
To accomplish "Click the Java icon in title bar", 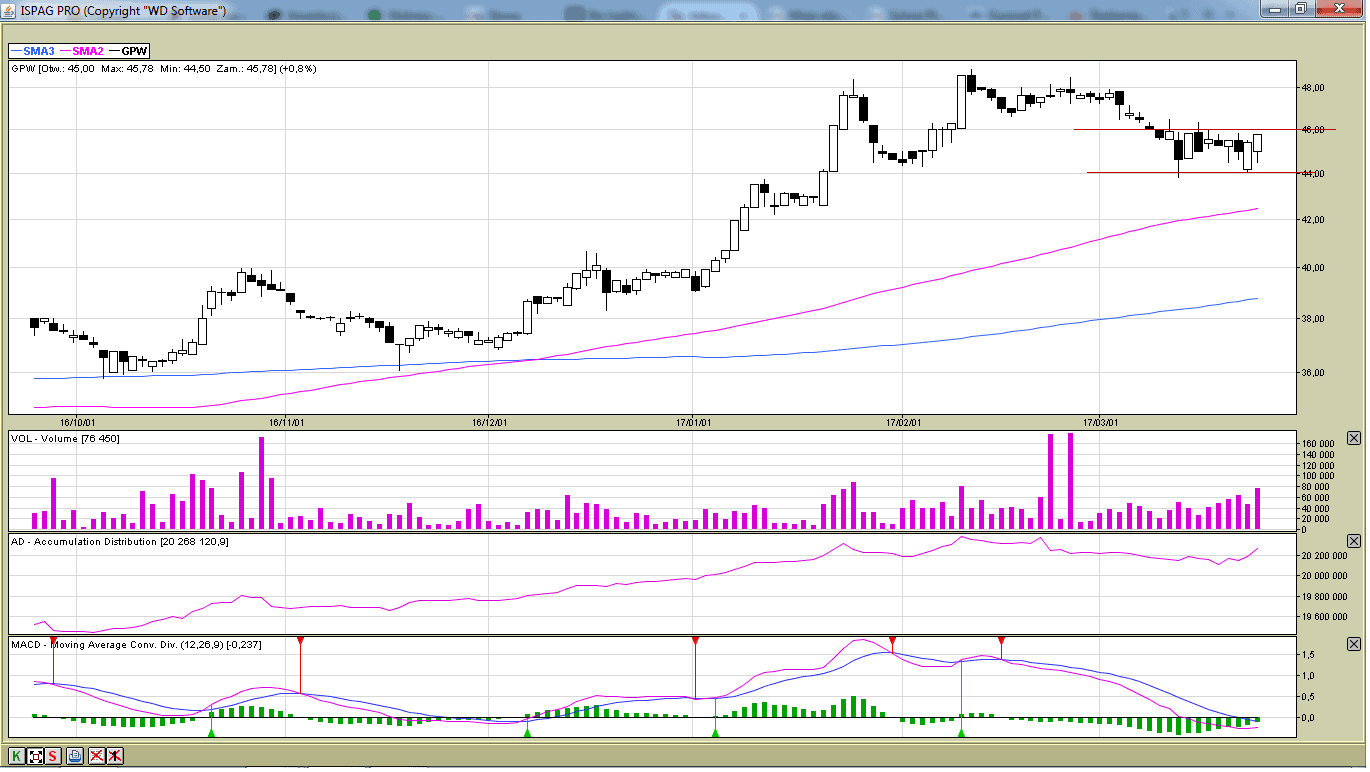I will pos(10,9).
